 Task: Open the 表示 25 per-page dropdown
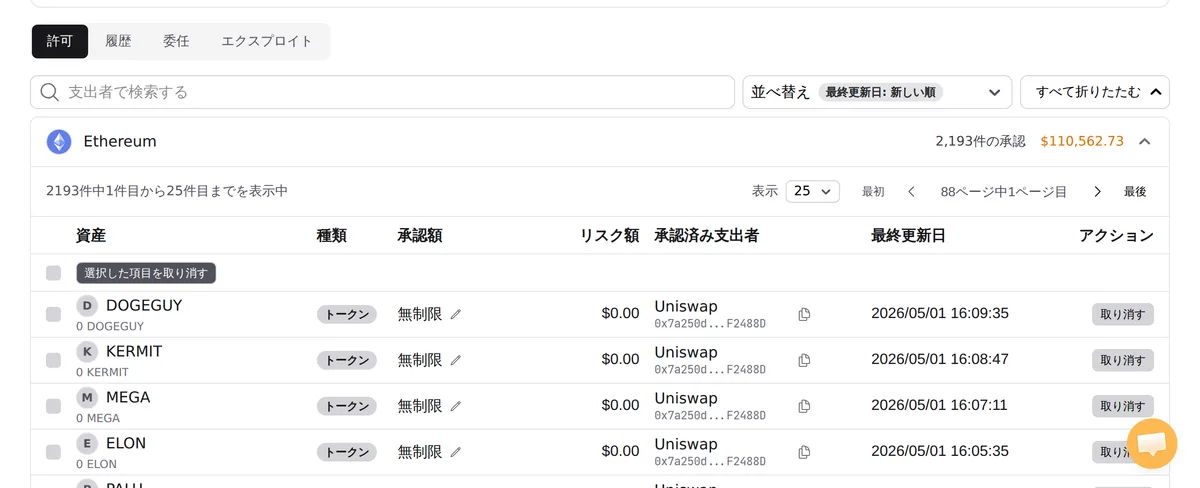click(x=812, y=191)
